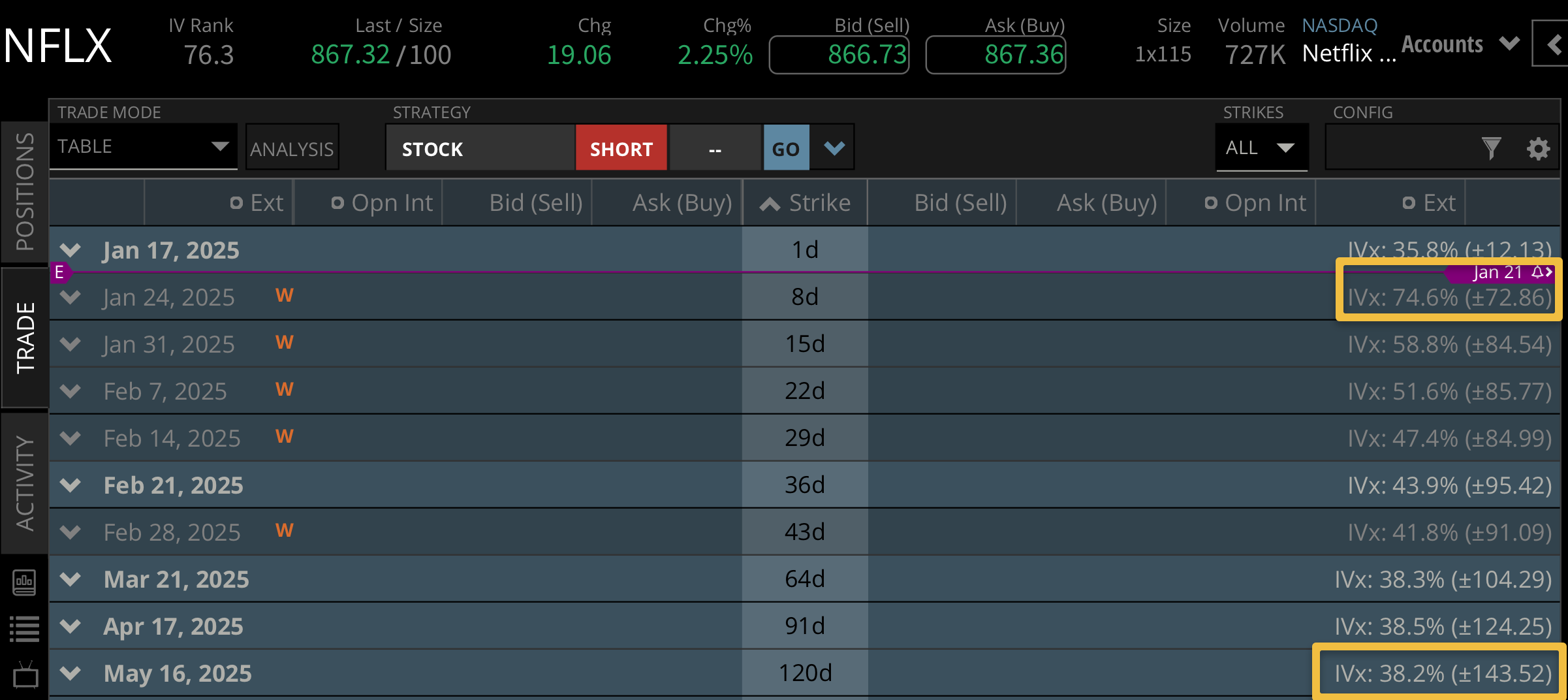Sort by the Strike column header
Screen dimensions: 1568x700
coord(806,203)
